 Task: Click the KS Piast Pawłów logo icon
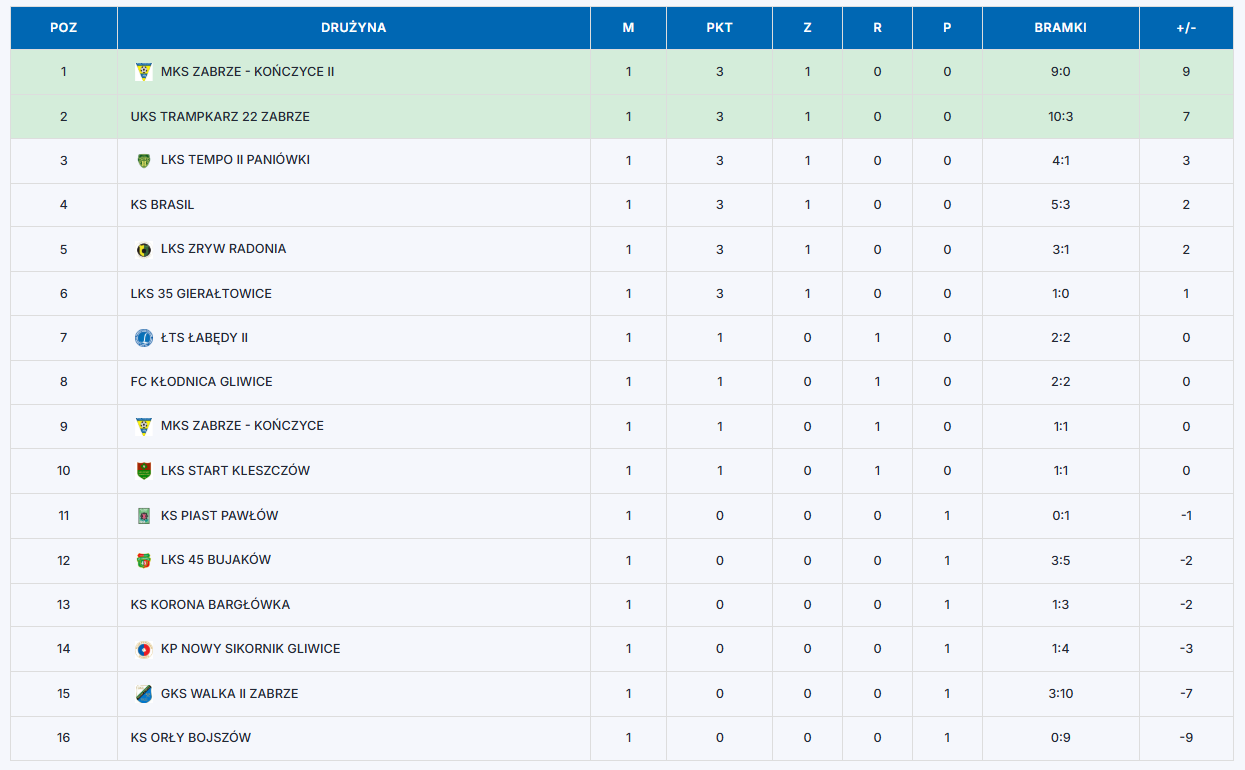pos(144,516)
